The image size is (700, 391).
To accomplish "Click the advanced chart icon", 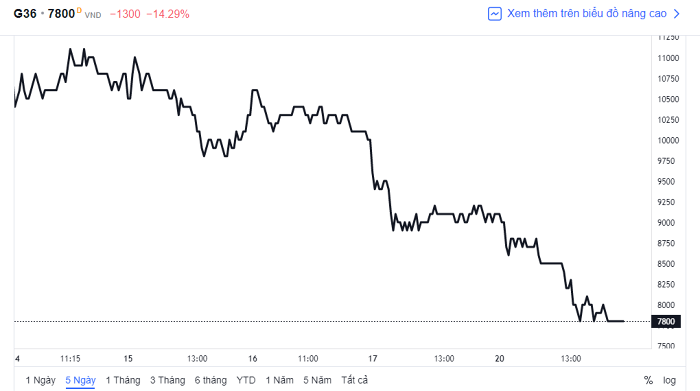I will point(495,14).
